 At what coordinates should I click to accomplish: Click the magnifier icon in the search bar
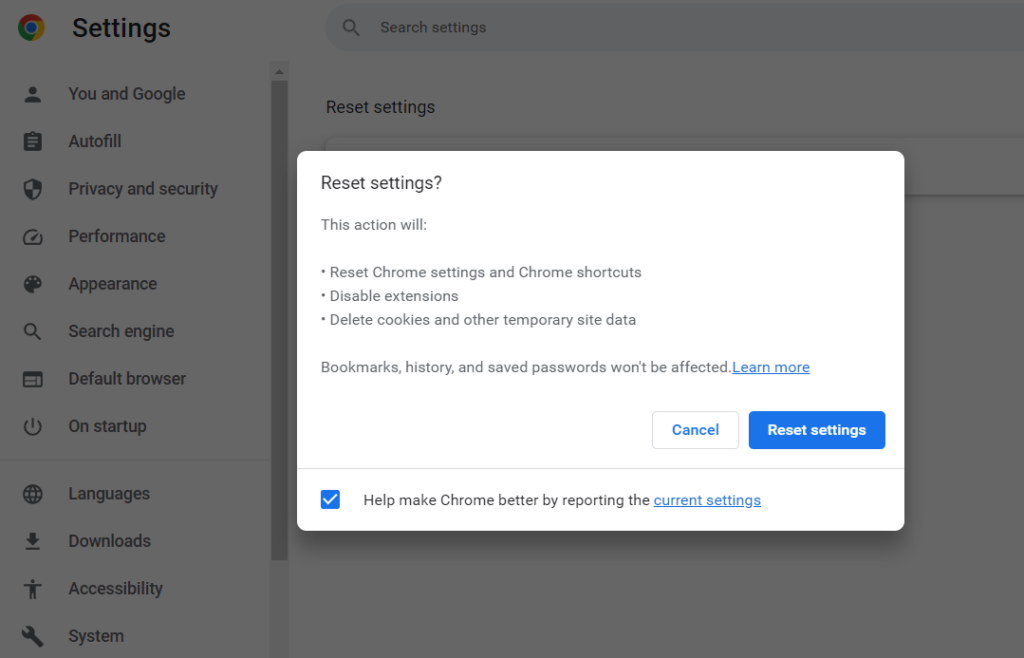pyautogui.click(x=351, y=27)
